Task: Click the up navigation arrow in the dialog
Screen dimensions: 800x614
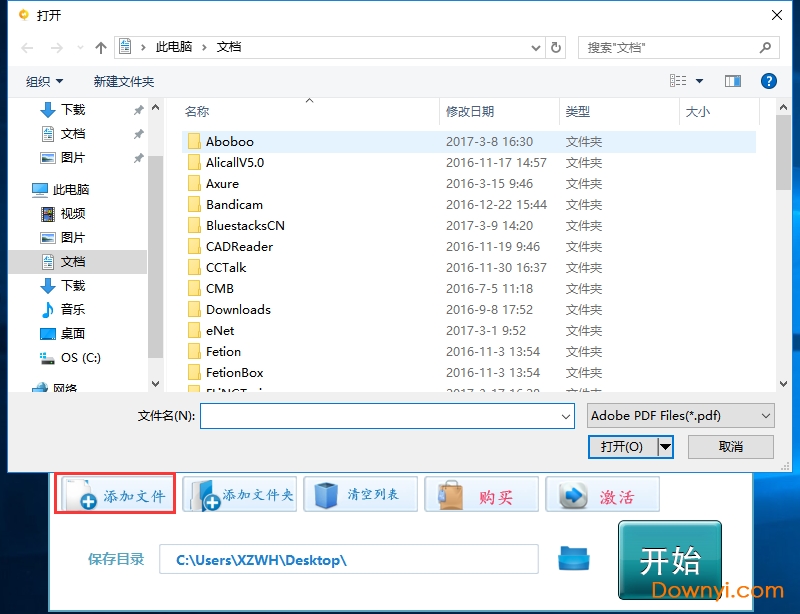Action: click(101, 46)
